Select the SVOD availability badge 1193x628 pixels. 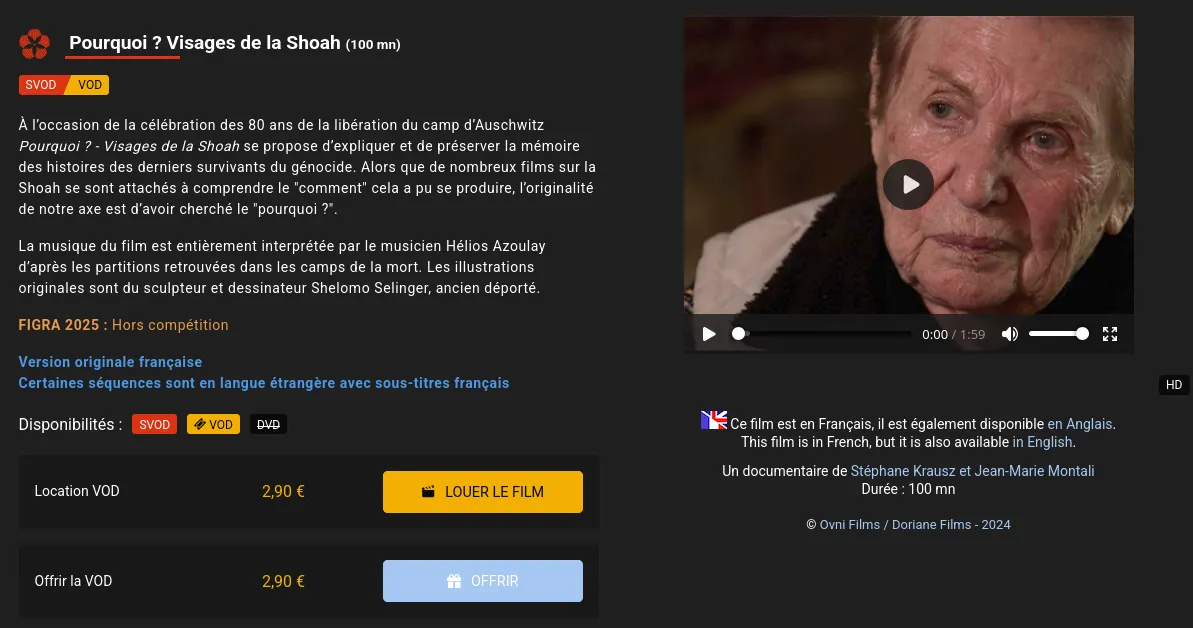click(154, 424)
